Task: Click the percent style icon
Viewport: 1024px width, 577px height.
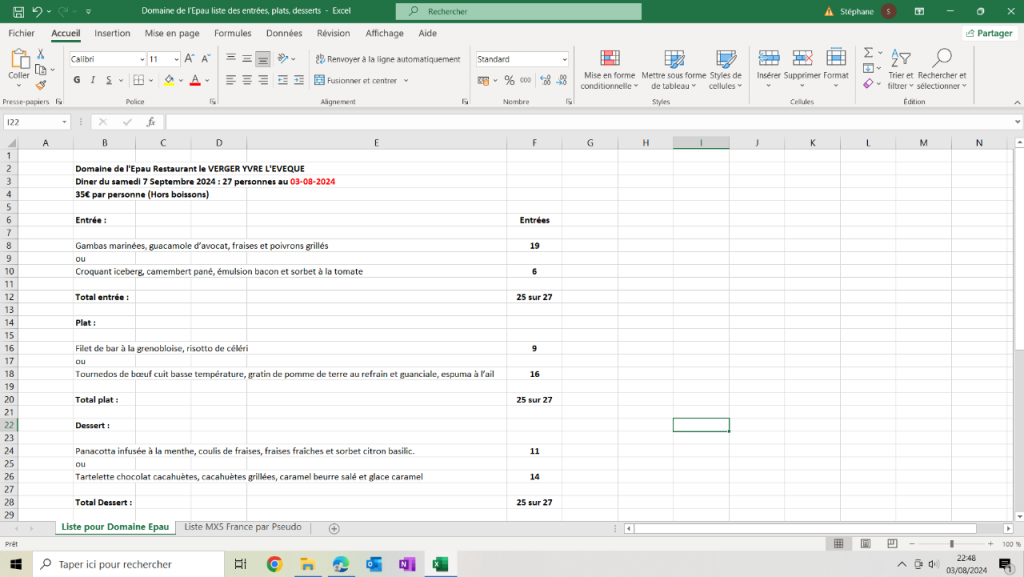Action: pos(509,80)
